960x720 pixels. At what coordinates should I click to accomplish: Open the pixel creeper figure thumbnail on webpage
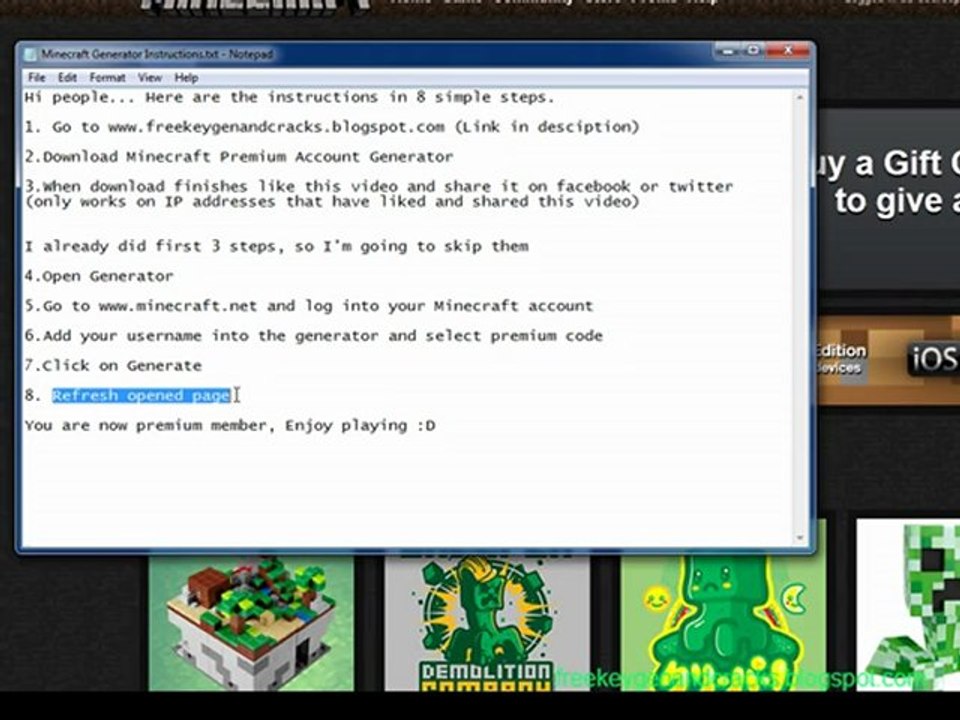[x=908, y=605]
